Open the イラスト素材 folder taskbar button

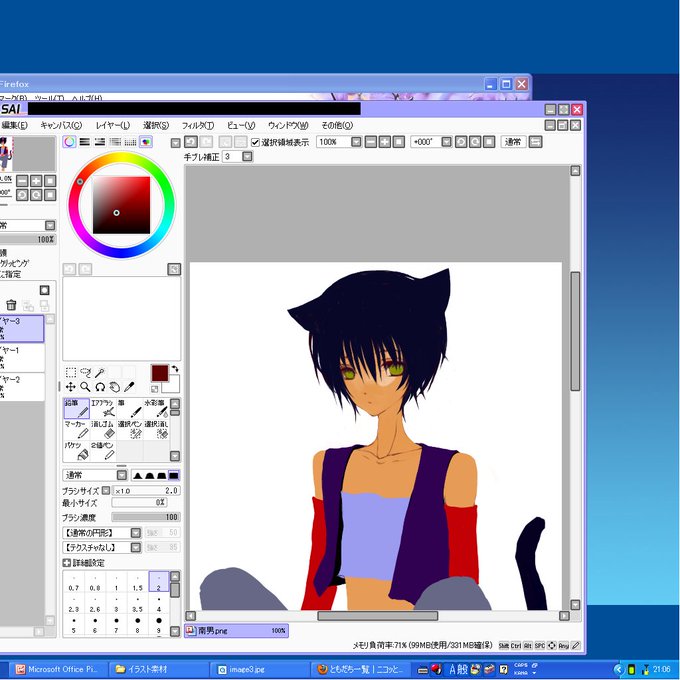click(158, 669)
